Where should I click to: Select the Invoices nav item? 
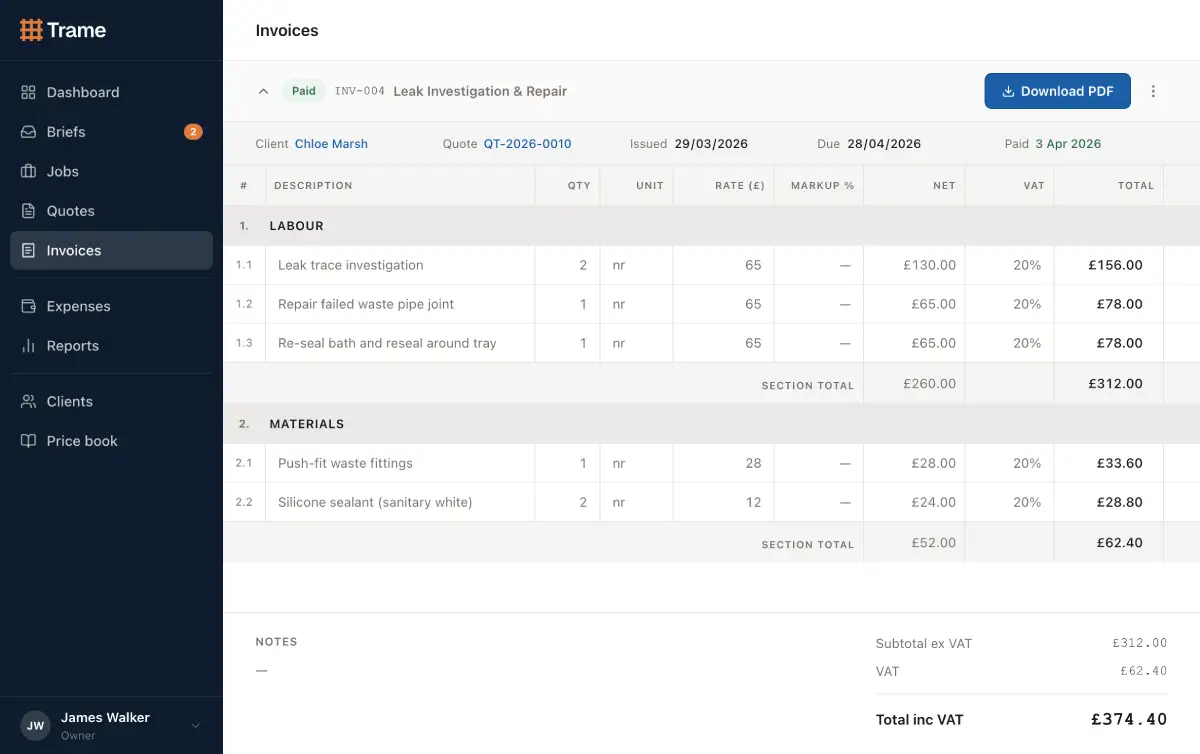[x=111, y=250]
